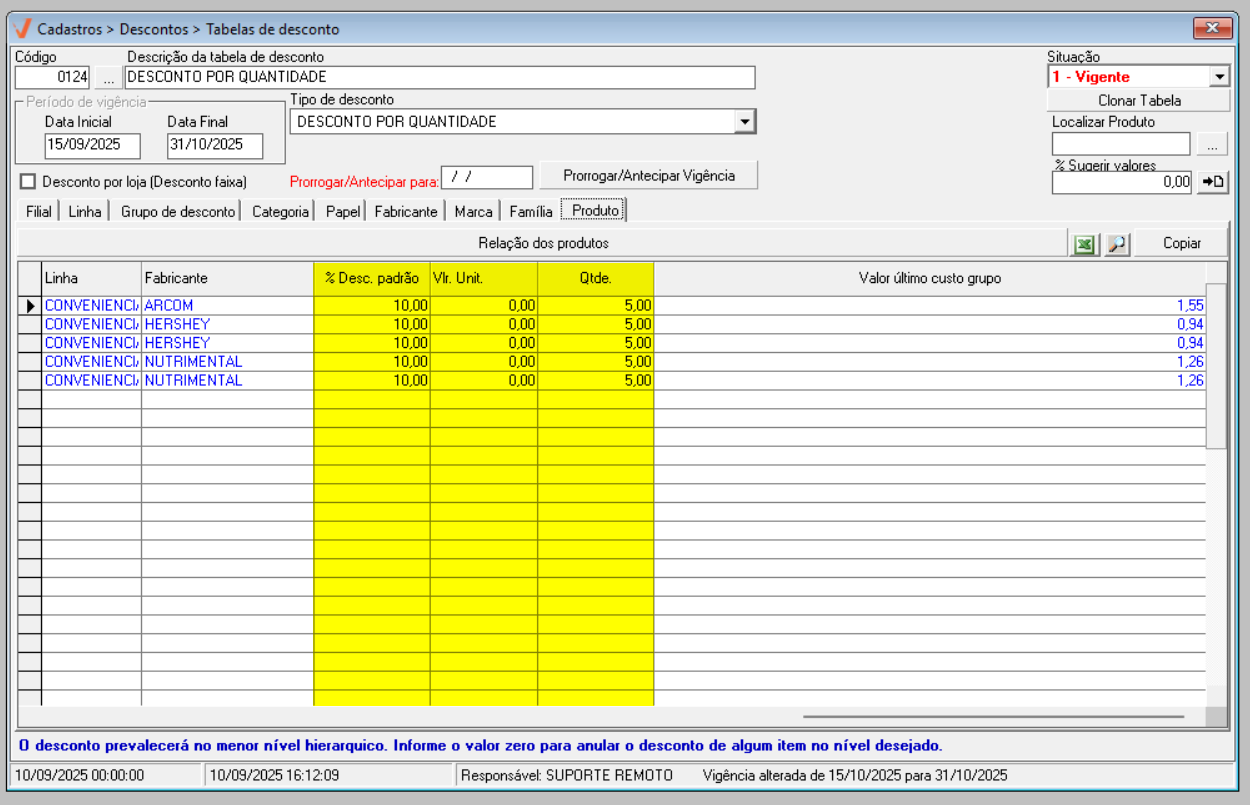Click the Qtde. column header

tap(595, 279)
